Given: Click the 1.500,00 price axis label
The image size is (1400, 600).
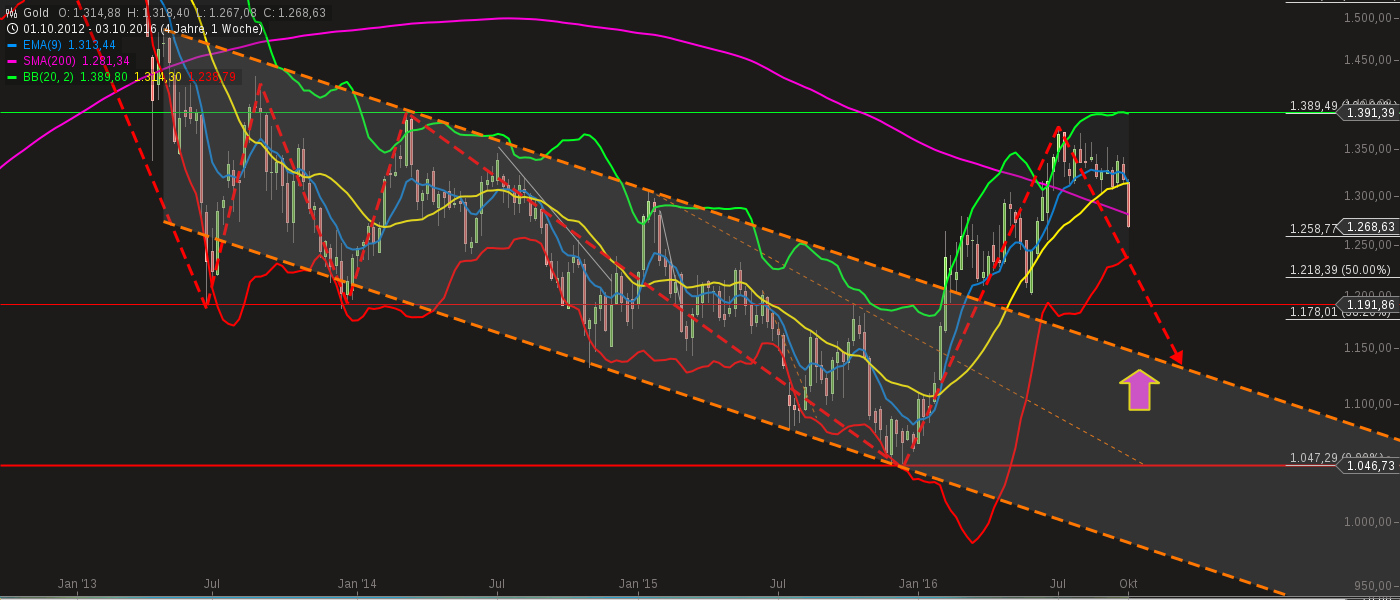Looking at the screenshot, I should (1370, 18).
